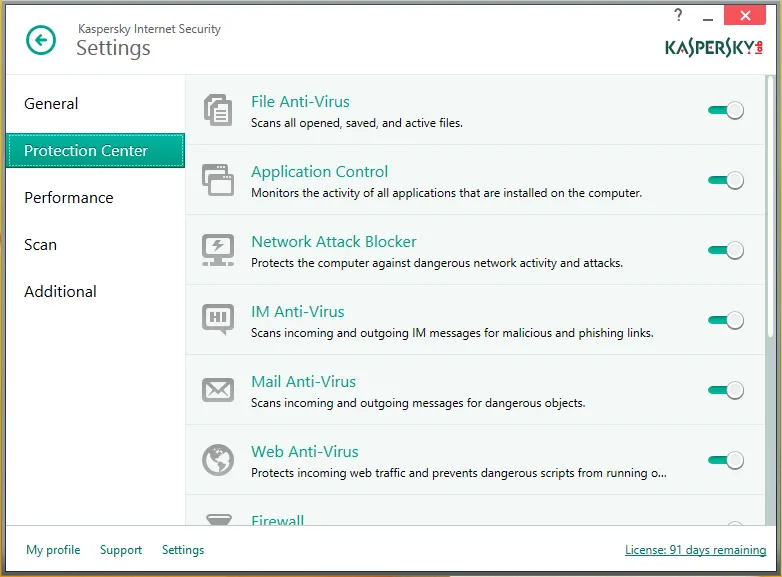Click the vertical scrollbar thumb
This screenshot has height=577, width=782.
pos(771,207)
